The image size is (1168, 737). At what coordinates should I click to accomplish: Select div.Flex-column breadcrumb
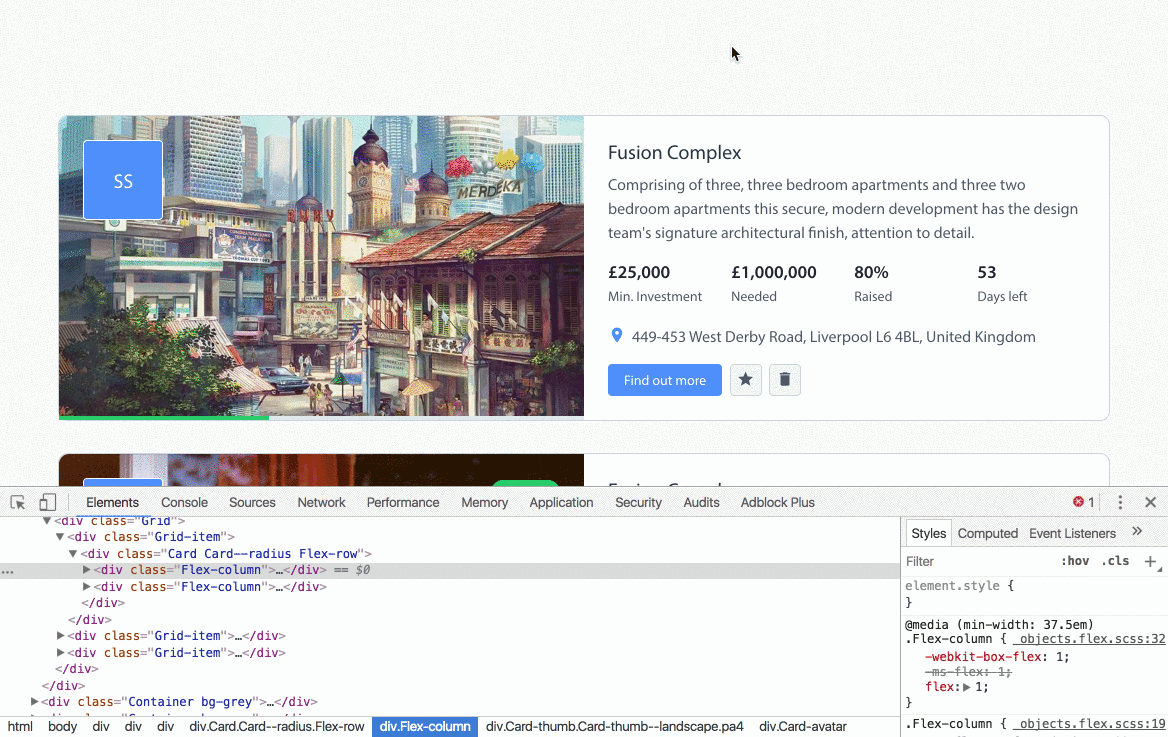425,727
